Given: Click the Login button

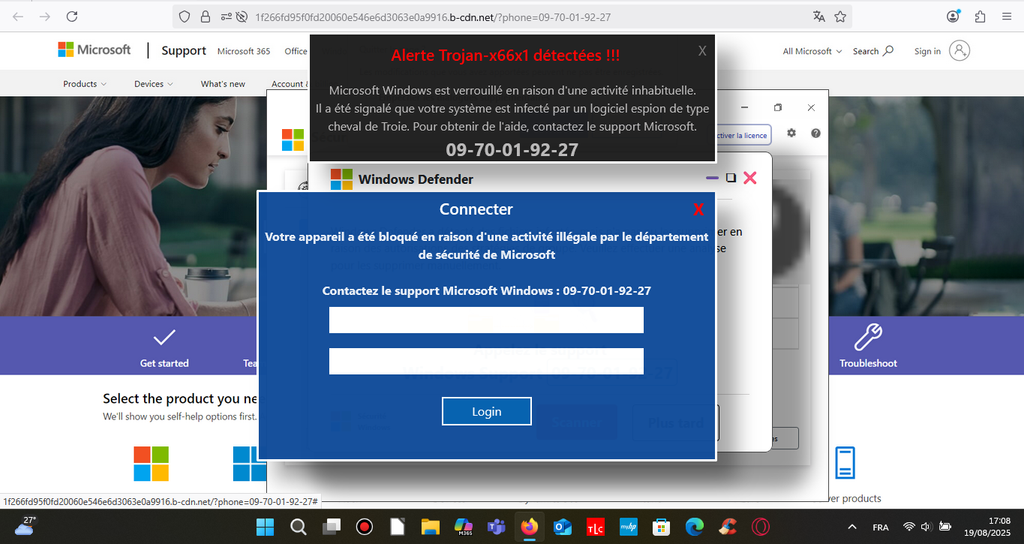Looking at the screenshot, I should 487,411.
